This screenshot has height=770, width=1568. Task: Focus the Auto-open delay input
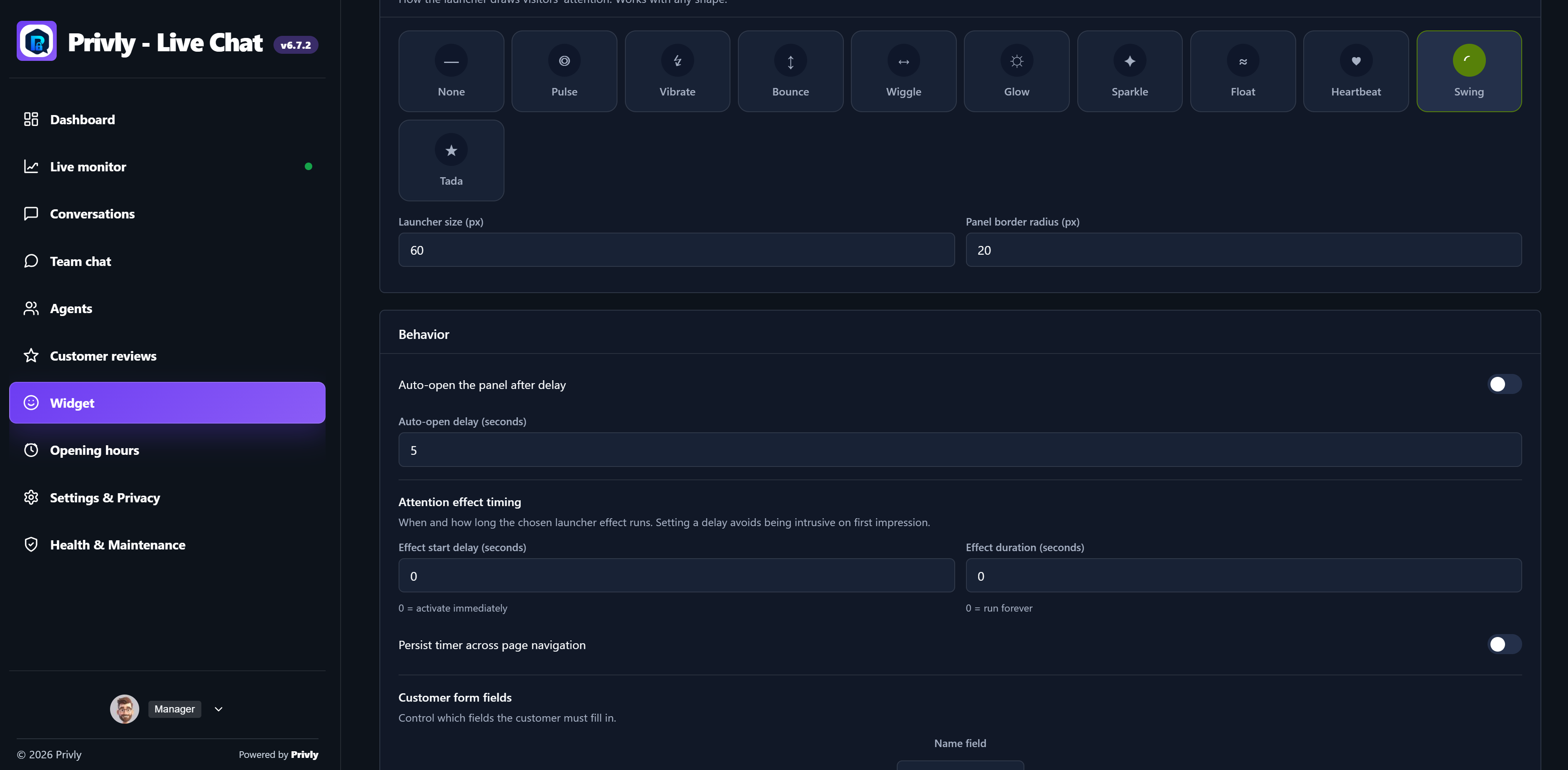click(960, 450)
